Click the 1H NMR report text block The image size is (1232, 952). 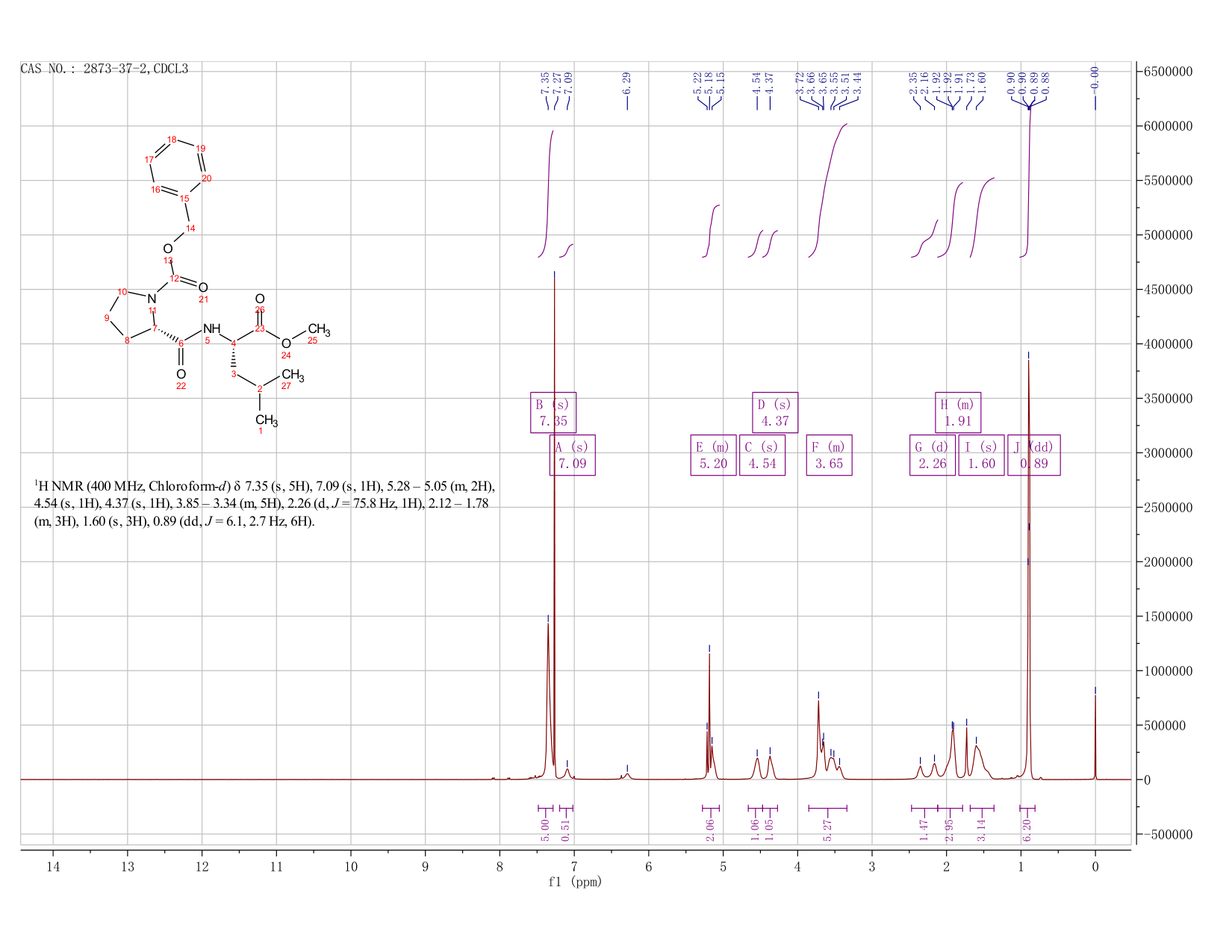coord(264,503)
